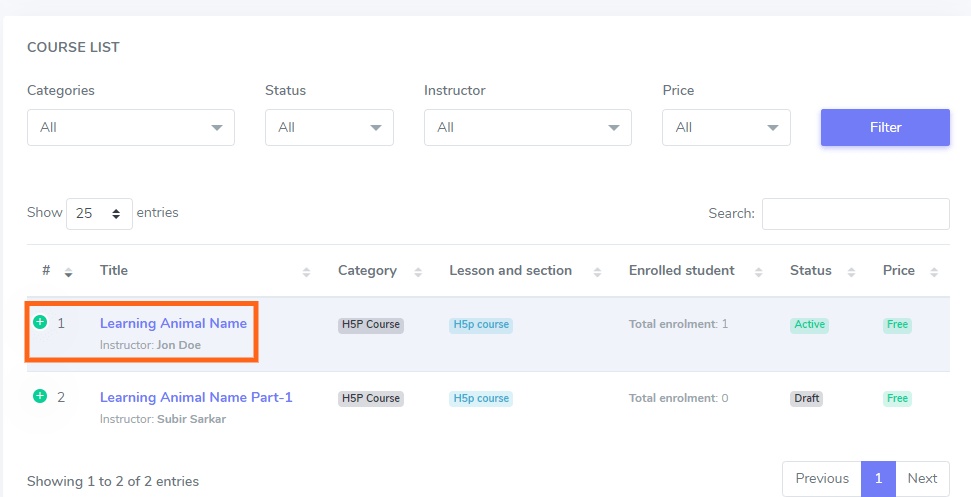
Task: Sort by Enrolled student column
Action: [759, 271]
